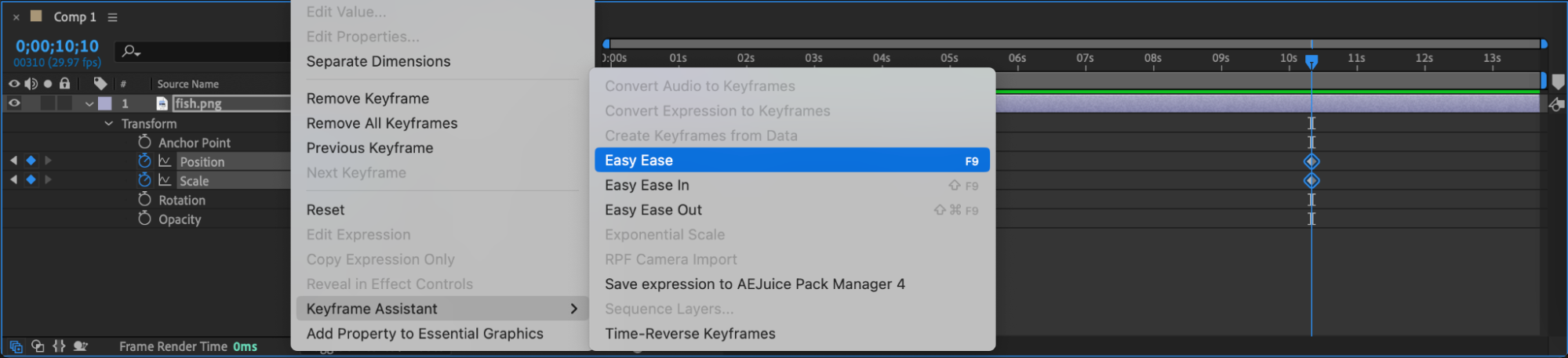Enable the Opacity stopwatch
Screen dimensions: 1568x358
click(144, 219)
